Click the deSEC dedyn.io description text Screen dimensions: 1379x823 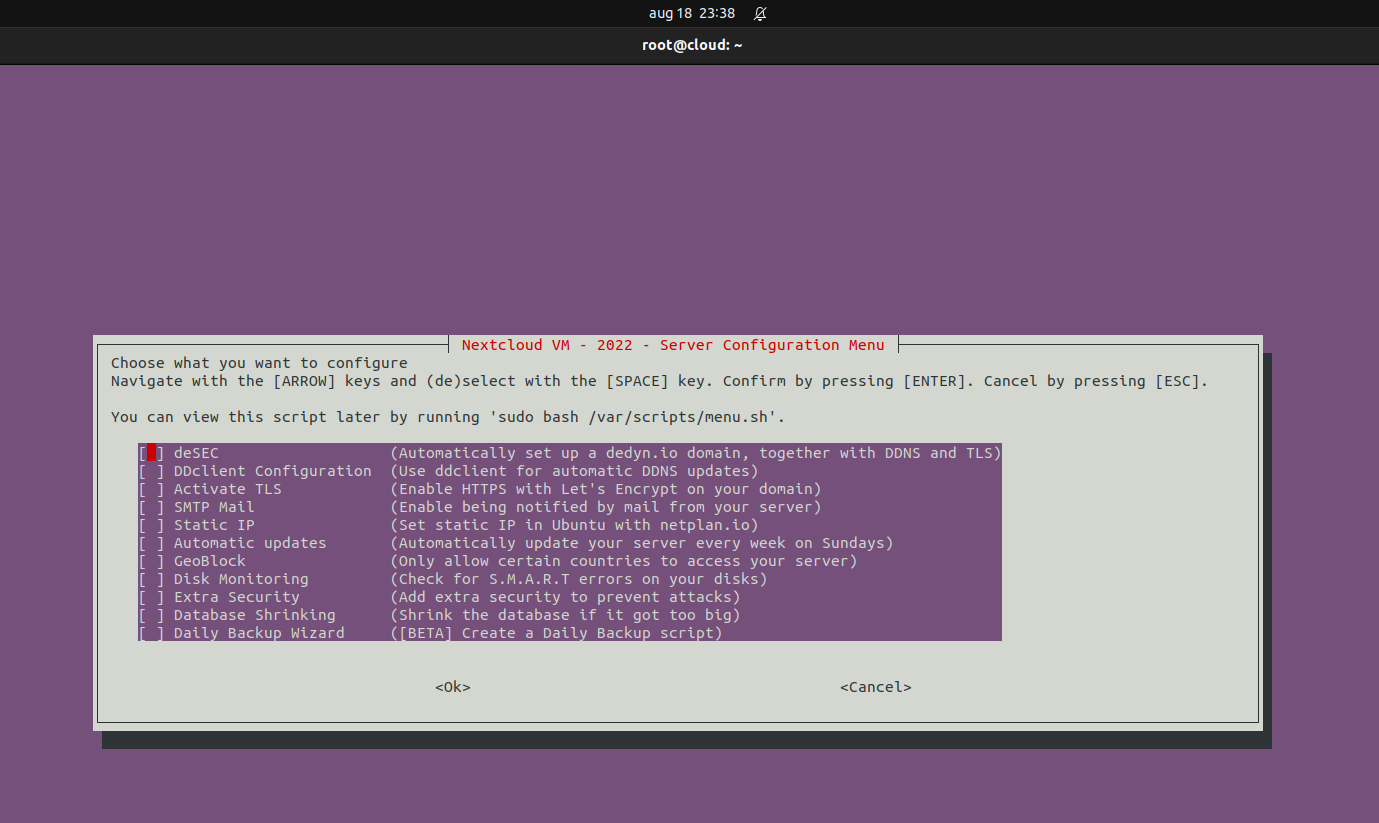click(700, 452)
